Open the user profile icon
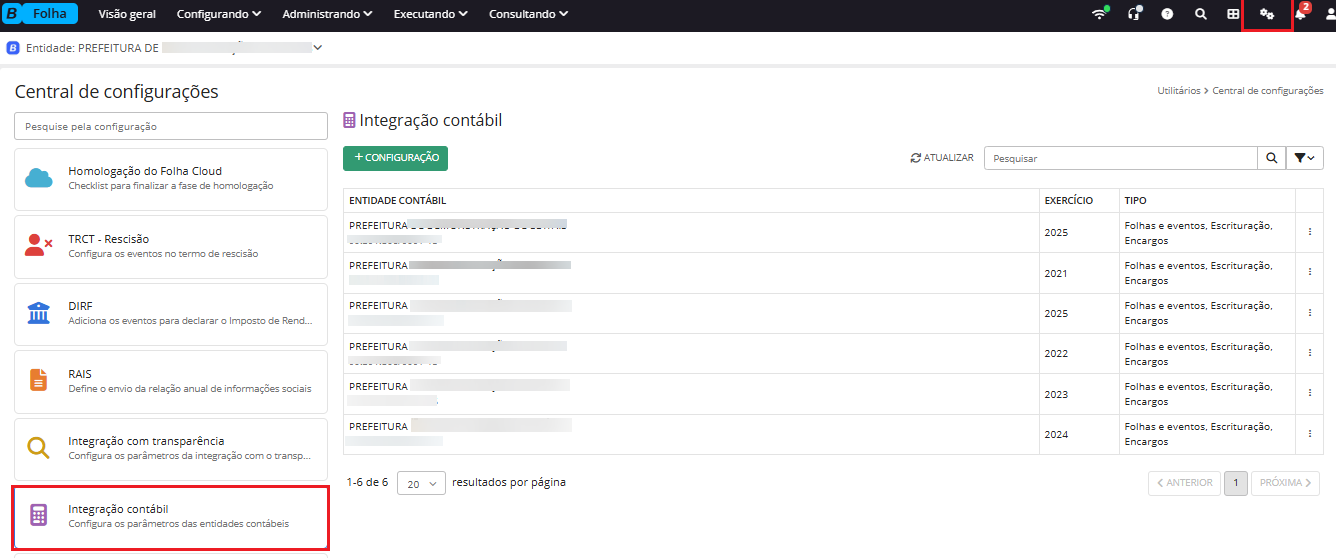The image size is (1336, 558). (1329, 15)
